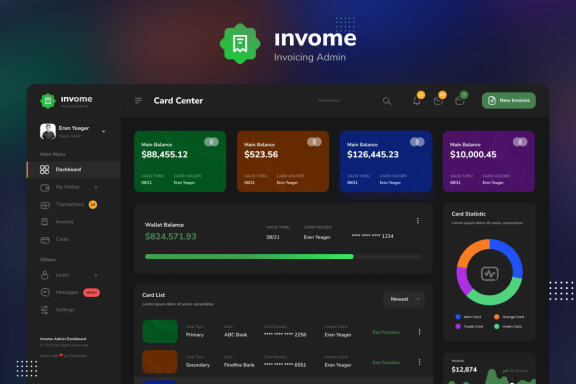Image resolution: width=576 pixels, height=384 pixels.
Task: Open Messages in the sidebar
Action: coord(67,293)
